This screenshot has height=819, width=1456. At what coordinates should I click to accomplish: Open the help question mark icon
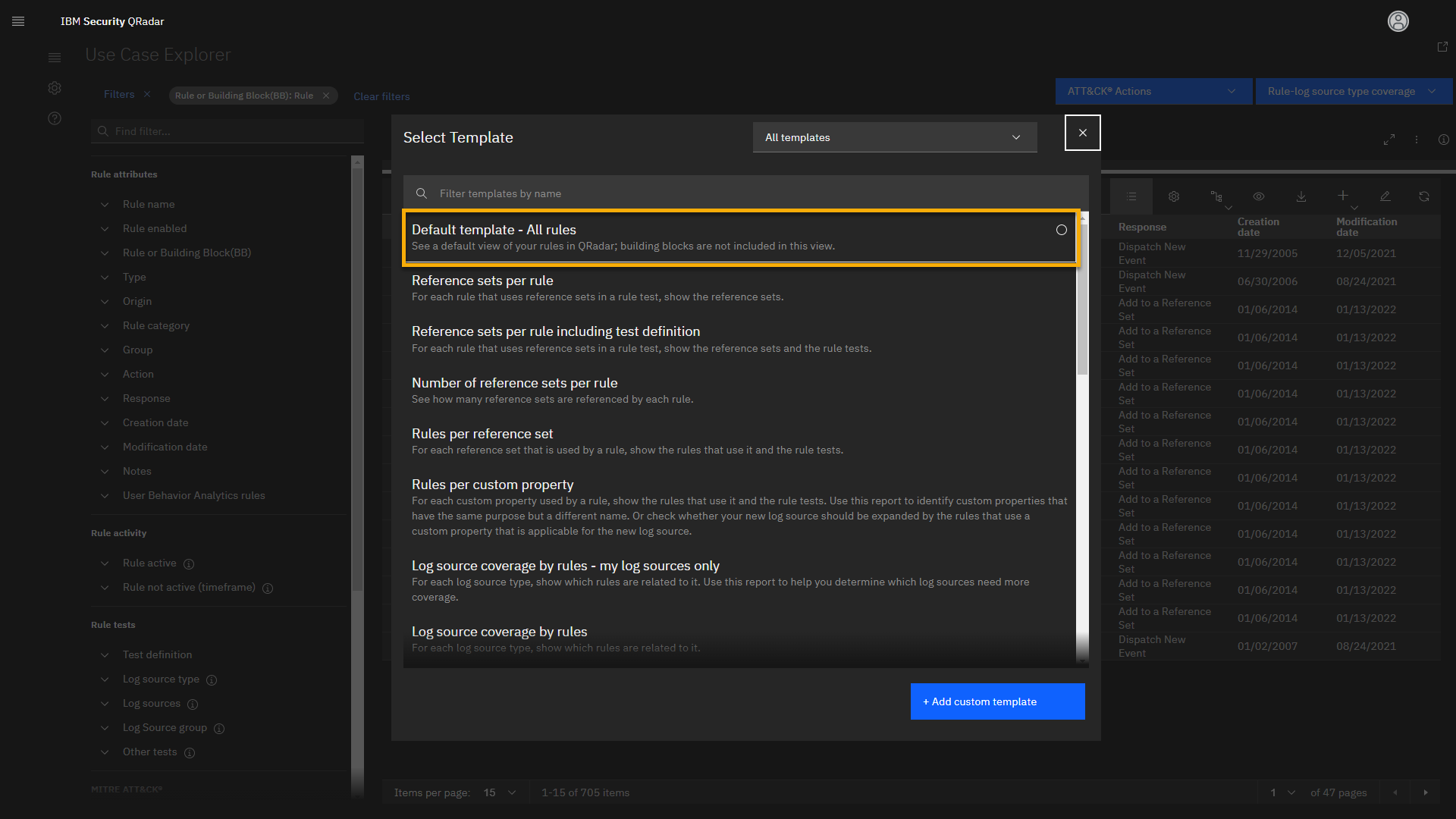tap(55, 118)
